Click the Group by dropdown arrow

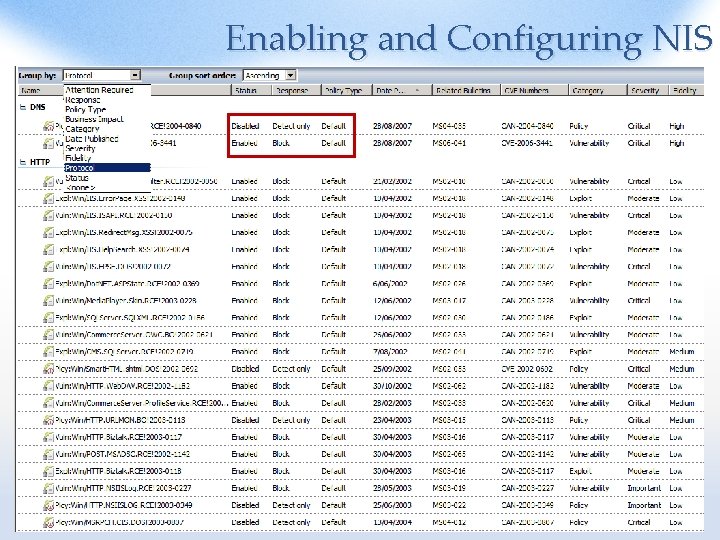[x=135, y=75]
